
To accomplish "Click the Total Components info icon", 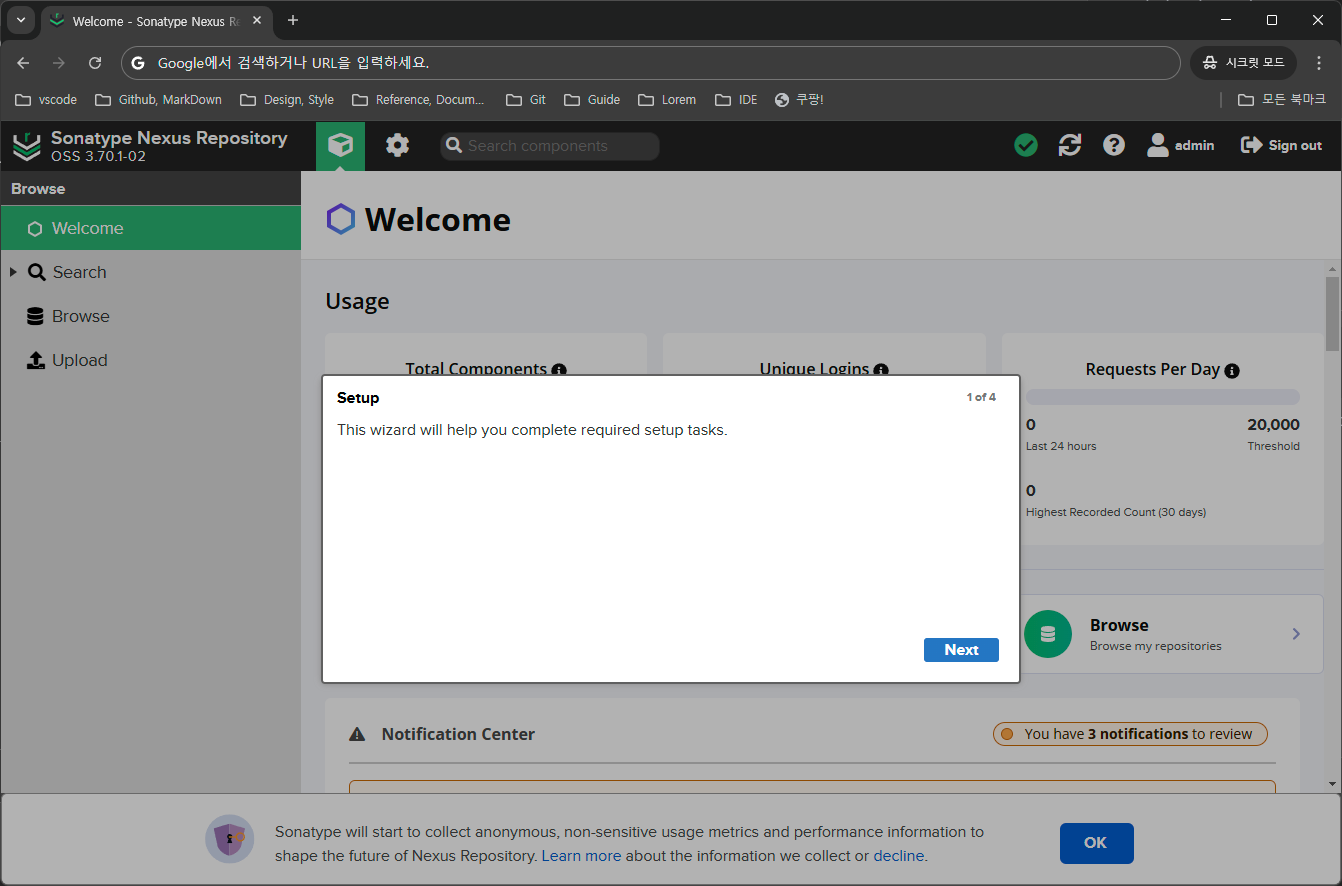I will [x=559, y=370].
